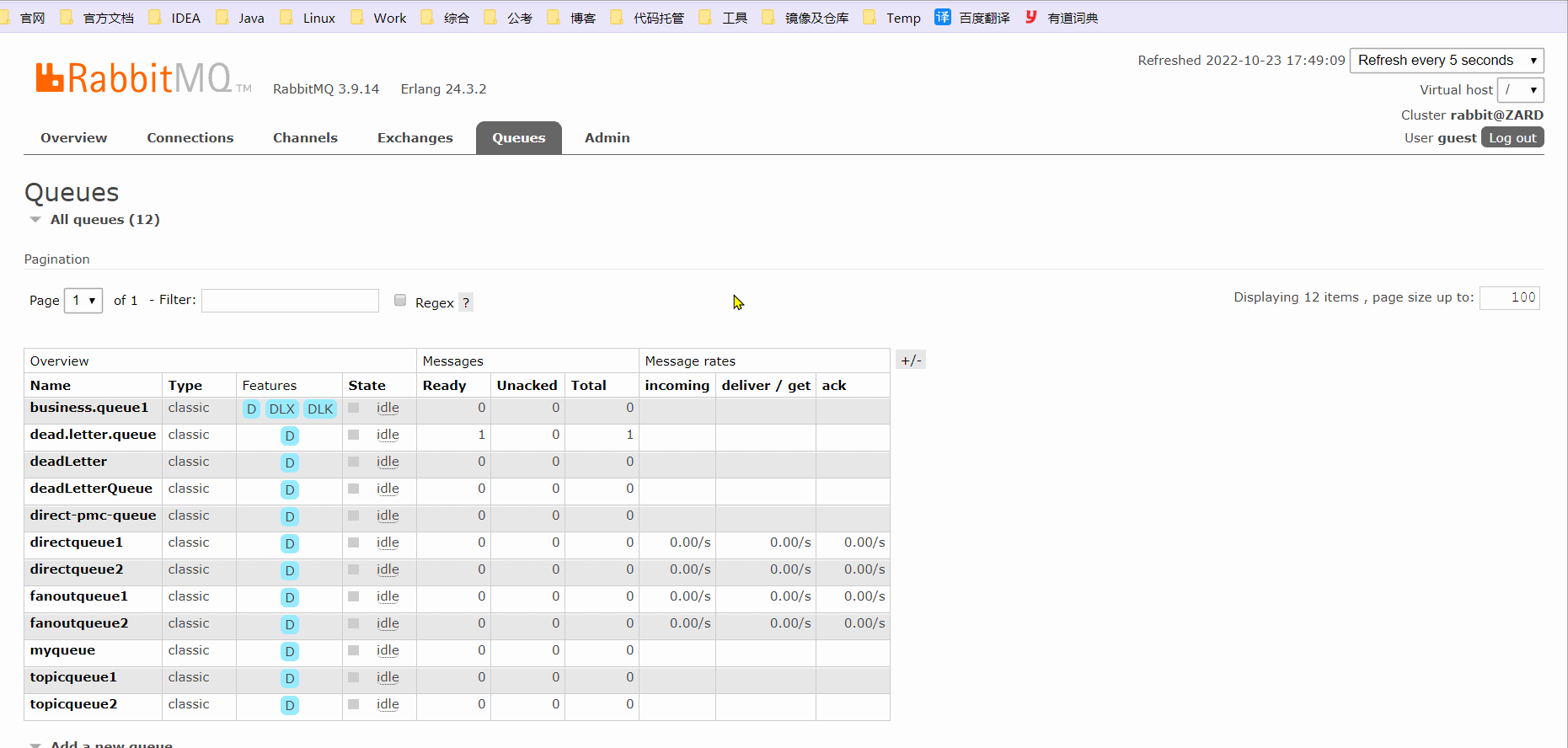Open the Page number dropdown
Image resolution: width=1568 pixels, height=748 pixels.
click(83, 301)
